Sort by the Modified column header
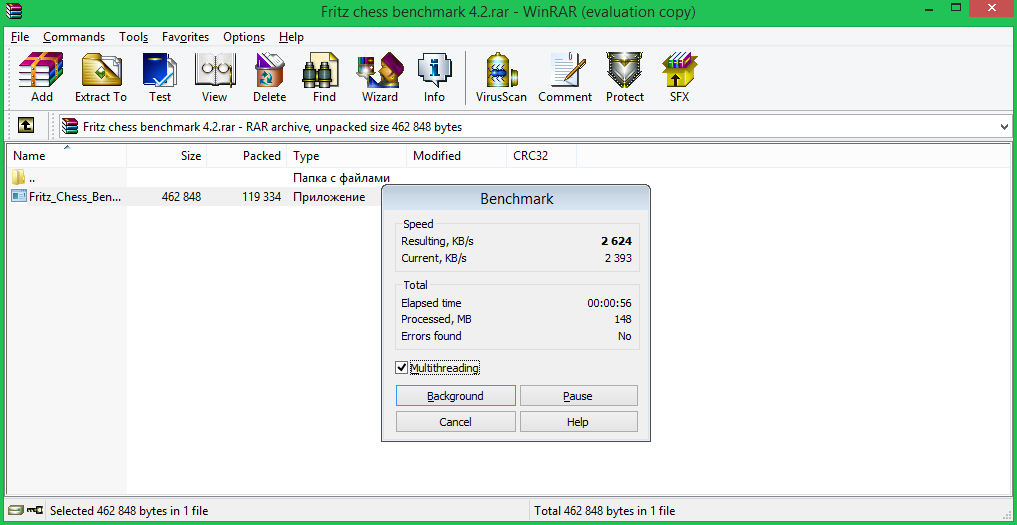 point(457,156)
